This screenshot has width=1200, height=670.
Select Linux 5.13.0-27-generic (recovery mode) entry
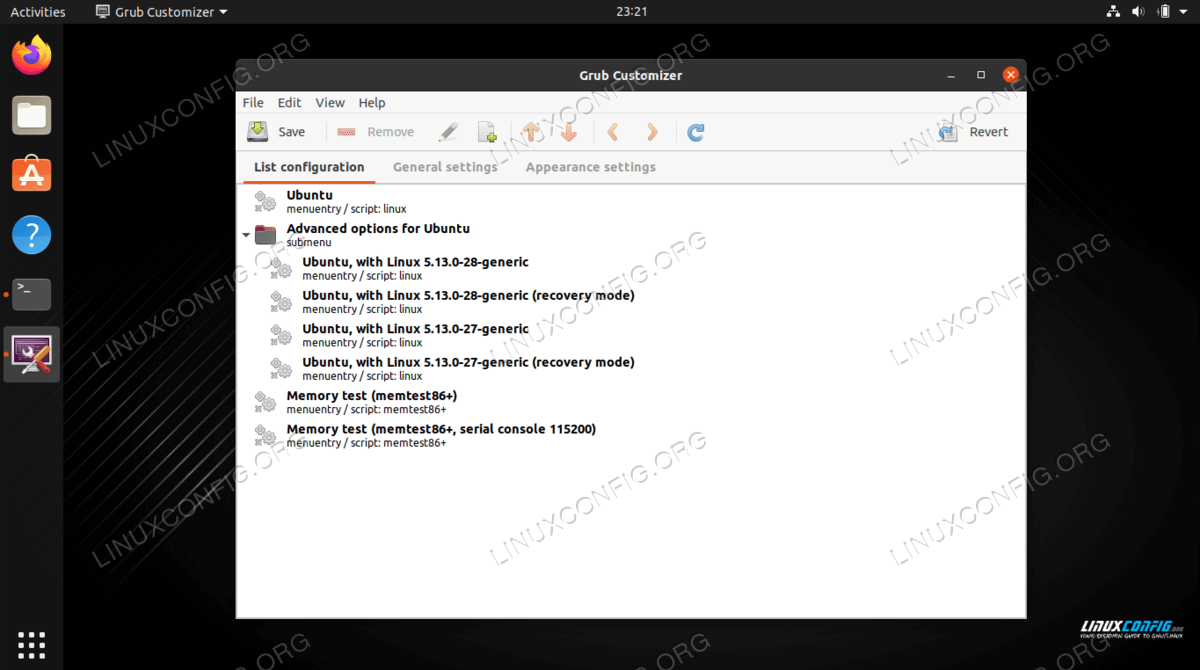coord(632,368)
